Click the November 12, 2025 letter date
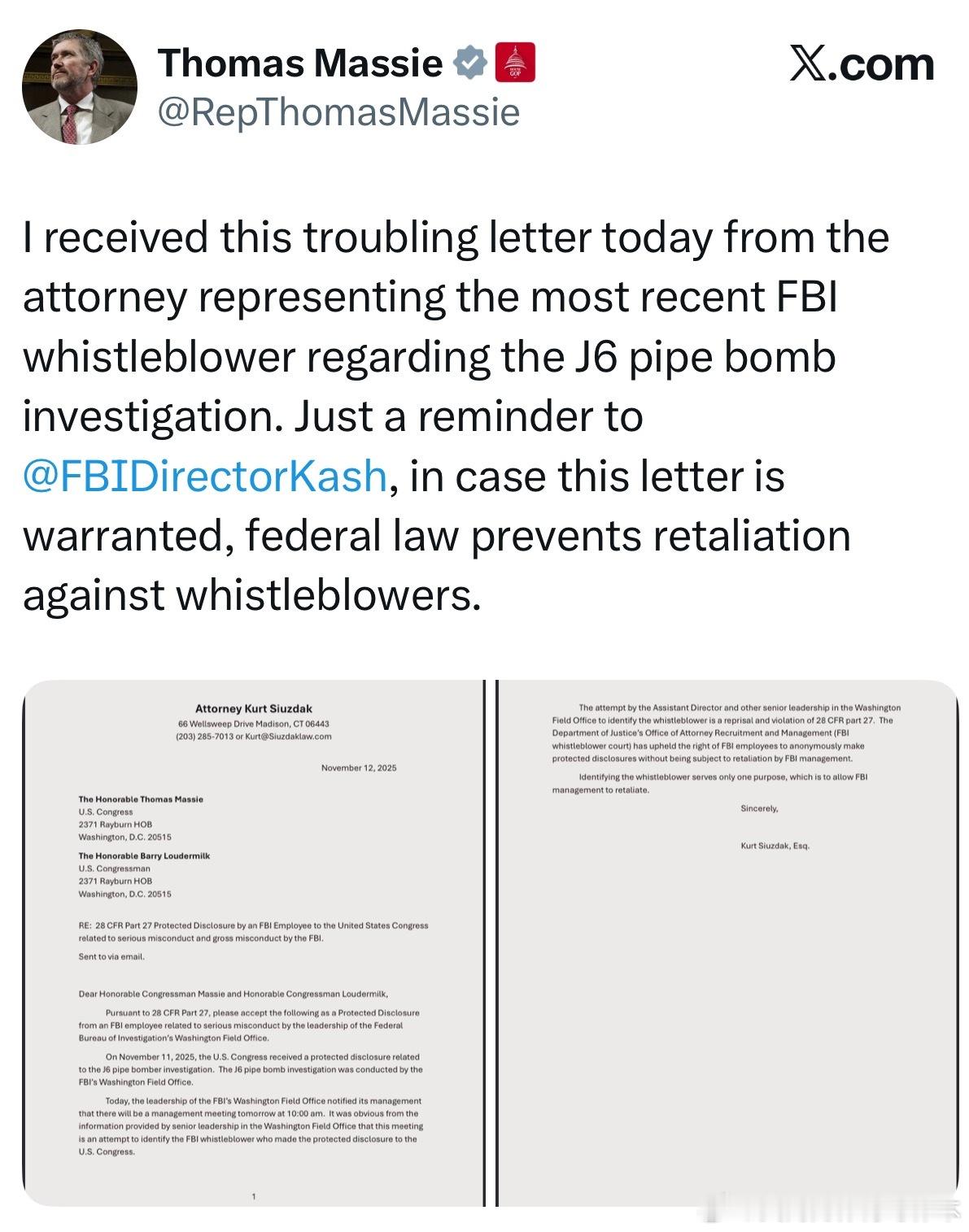 tap(359, 768)
